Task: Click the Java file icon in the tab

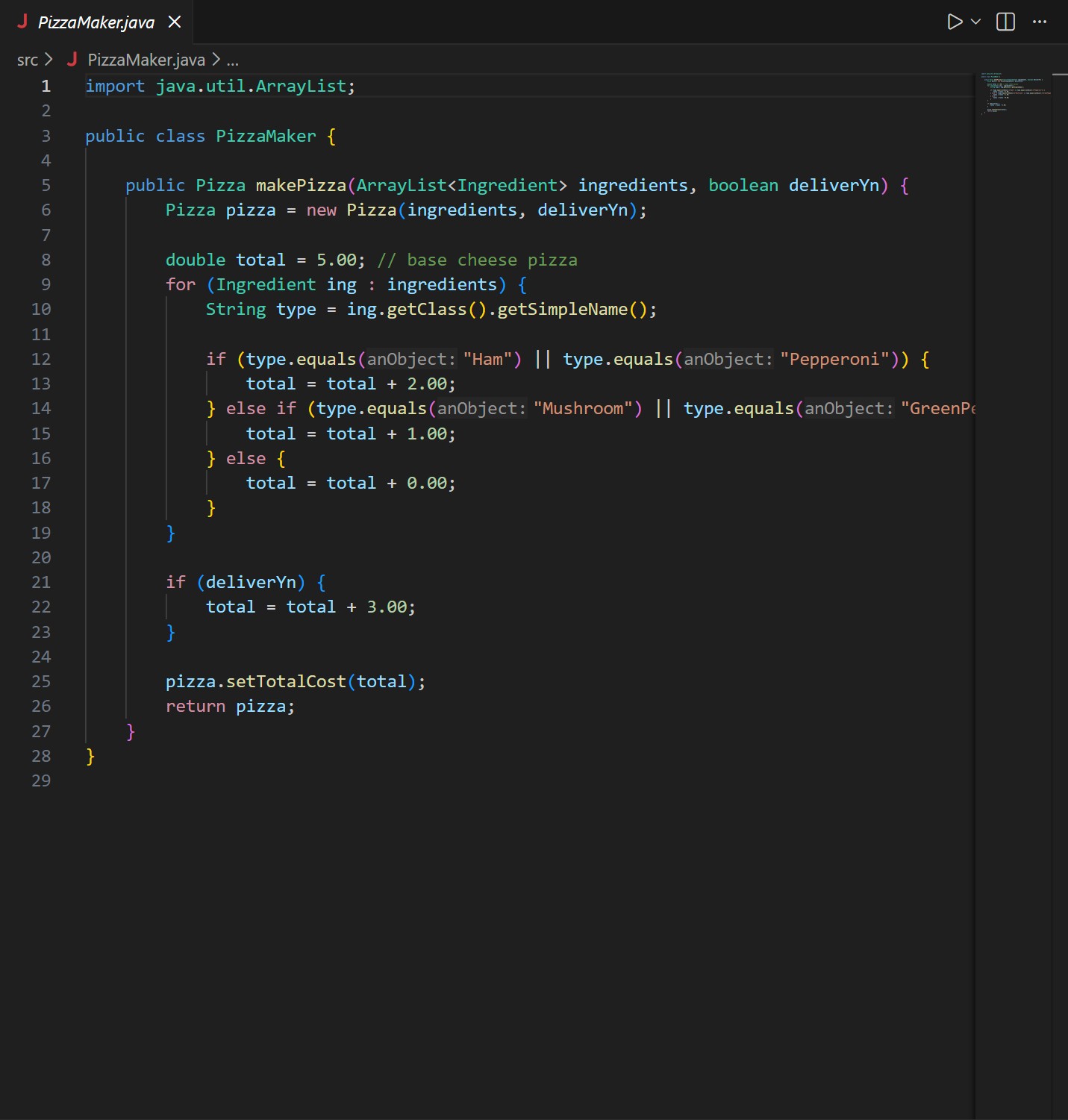Action: [x=24, y=22]
